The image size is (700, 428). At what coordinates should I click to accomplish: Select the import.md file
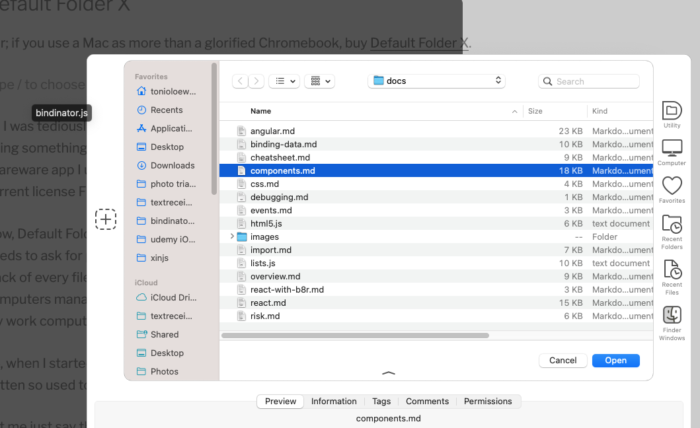pos(436,250)
